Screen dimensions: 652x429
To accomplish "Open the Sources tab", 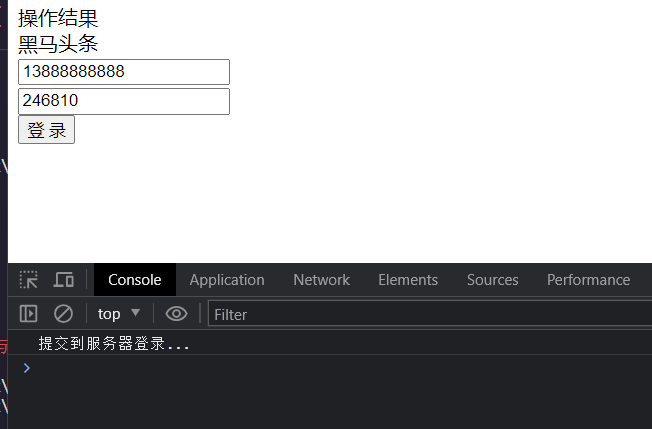I will click(x=492, y=280).
